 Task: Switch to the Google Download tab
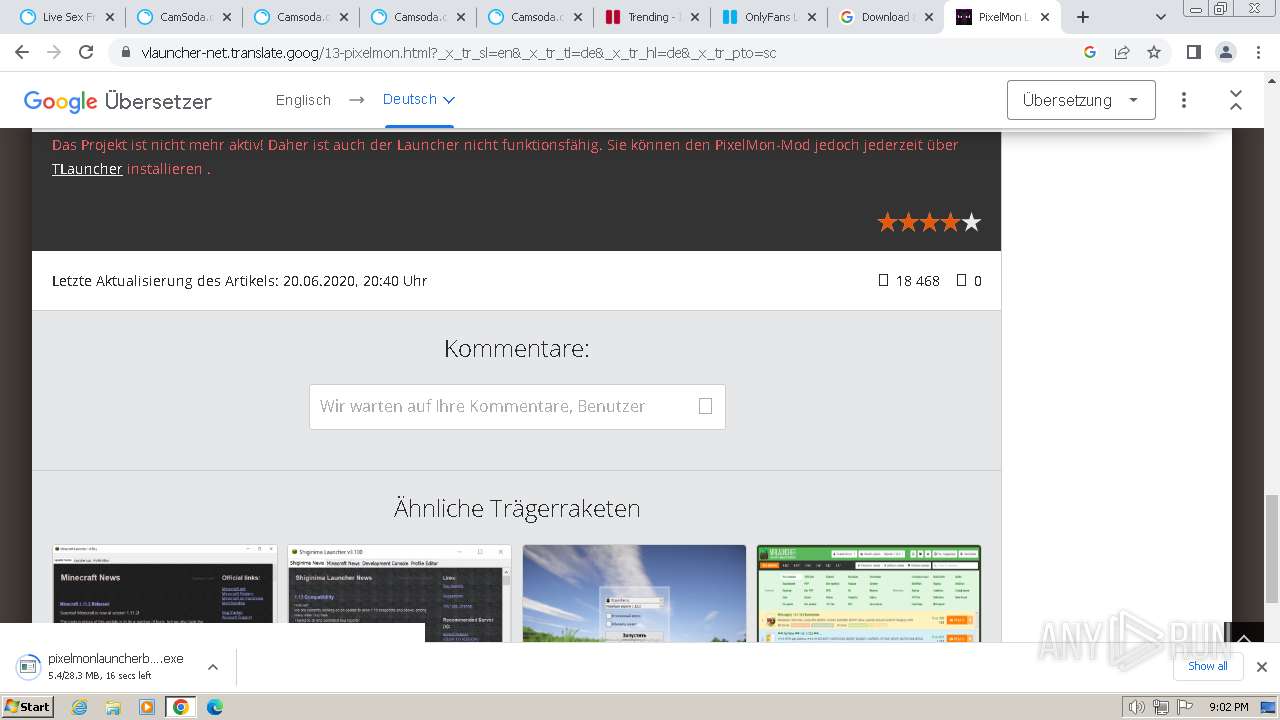887,17
